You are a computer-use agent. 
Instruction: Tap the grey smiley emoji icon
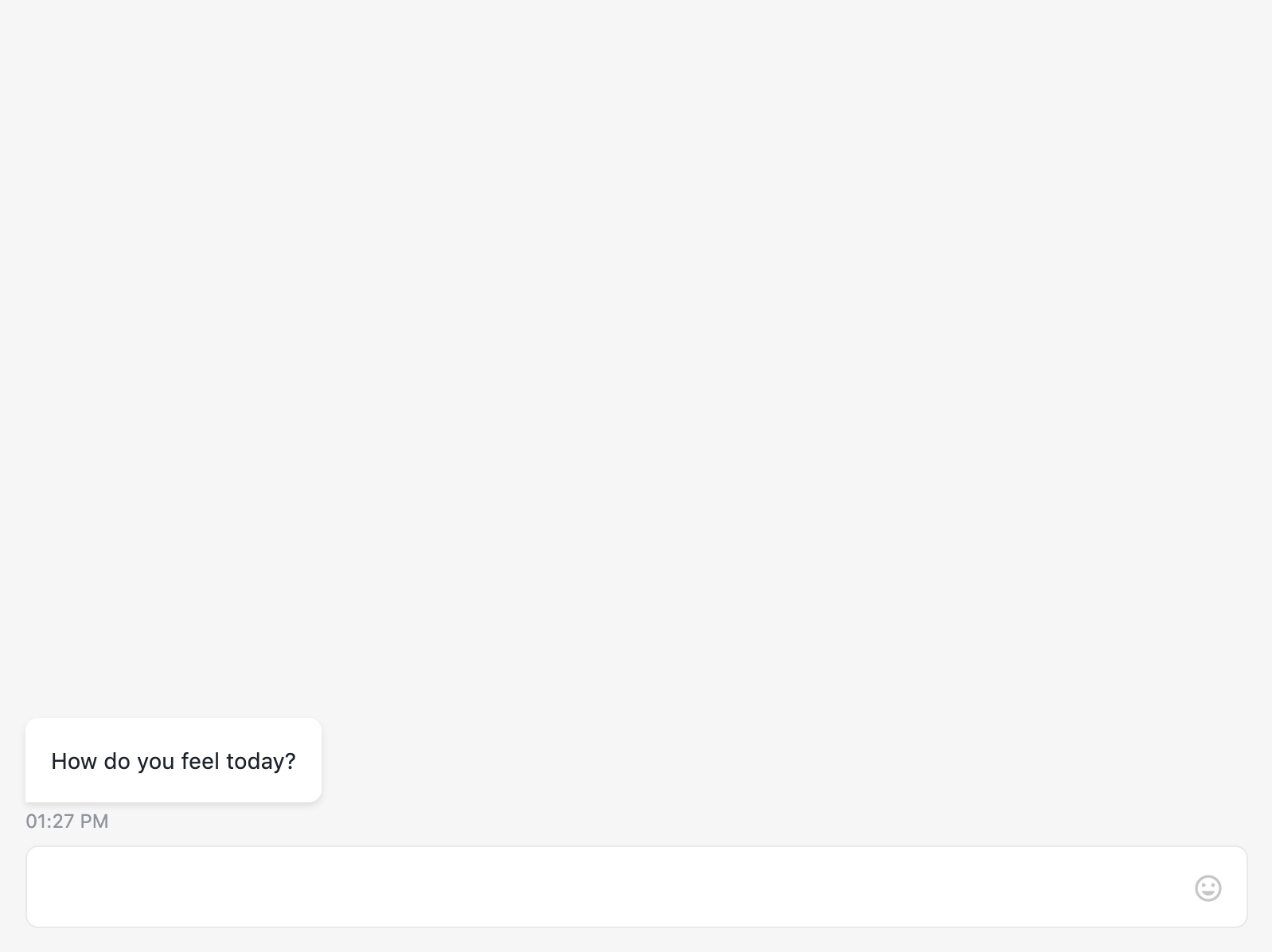[x=1208, y=888]
